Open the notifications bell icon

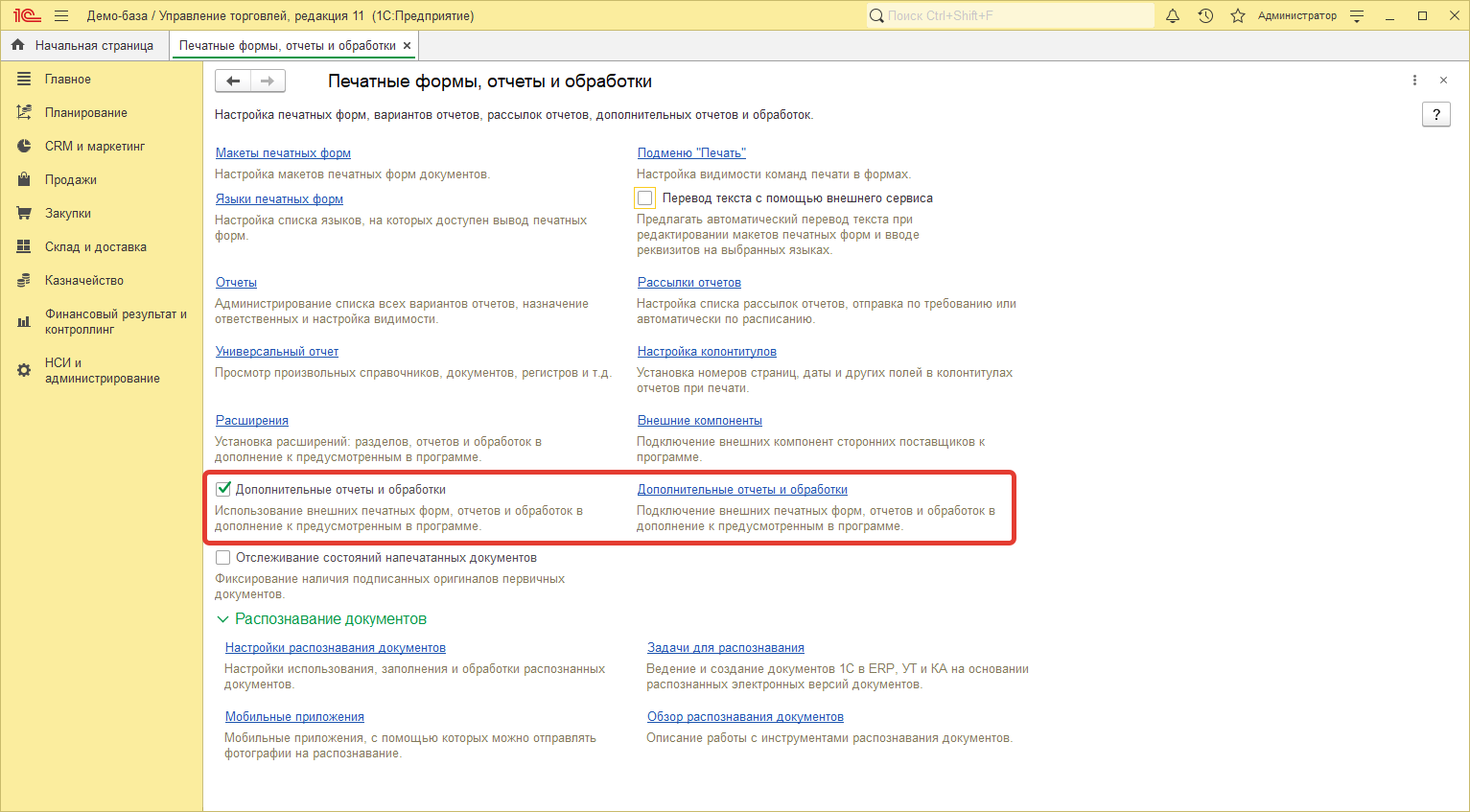1172,15
